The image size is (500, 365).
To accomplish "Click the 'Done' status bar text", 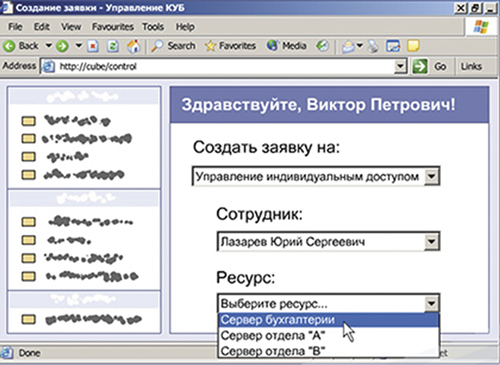I will pos(29,353).
